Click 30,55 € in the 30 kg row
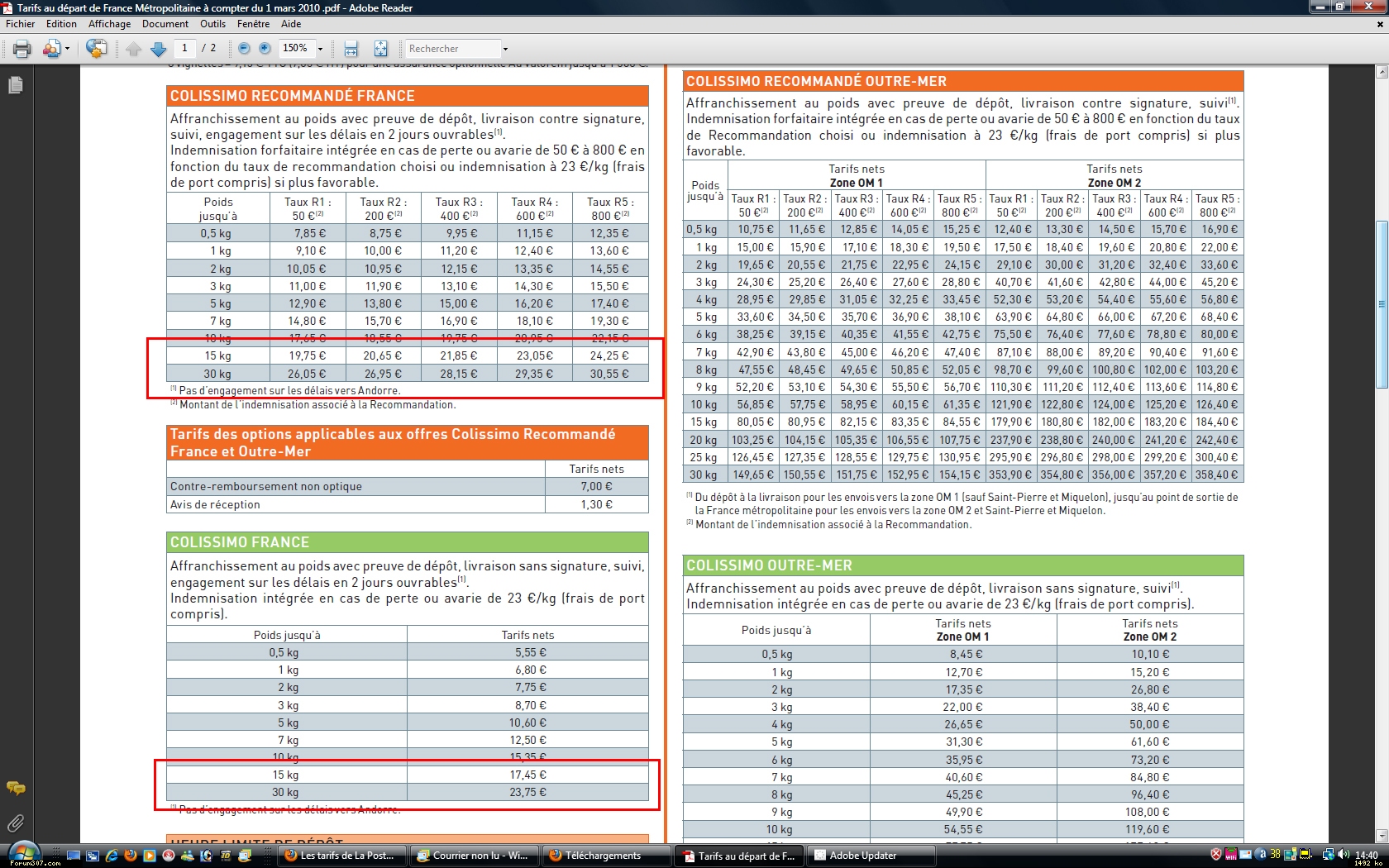Viewport: 1389px width, 868px height. [609, 374]
